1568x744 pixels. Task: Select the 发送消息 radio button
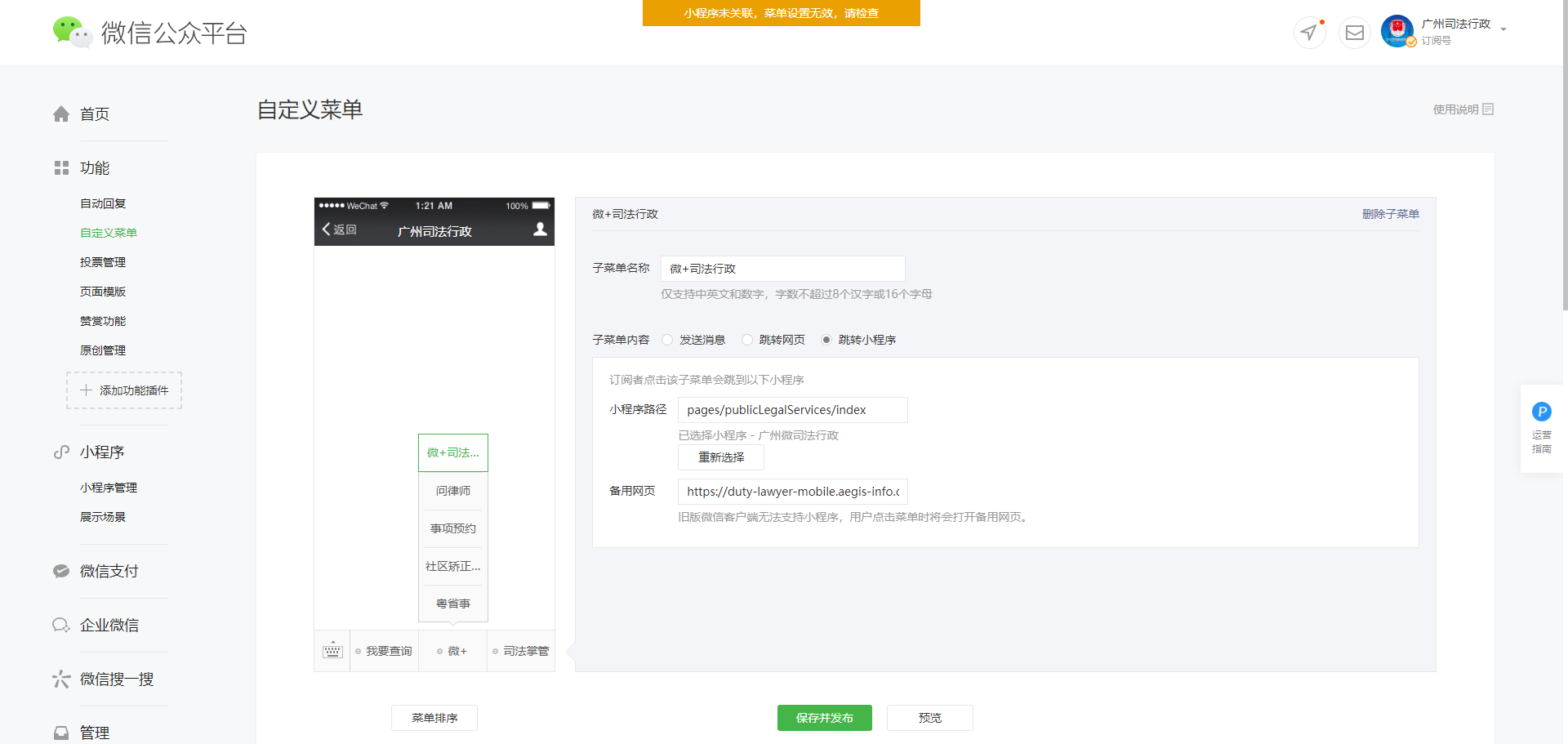pos(667,340)
